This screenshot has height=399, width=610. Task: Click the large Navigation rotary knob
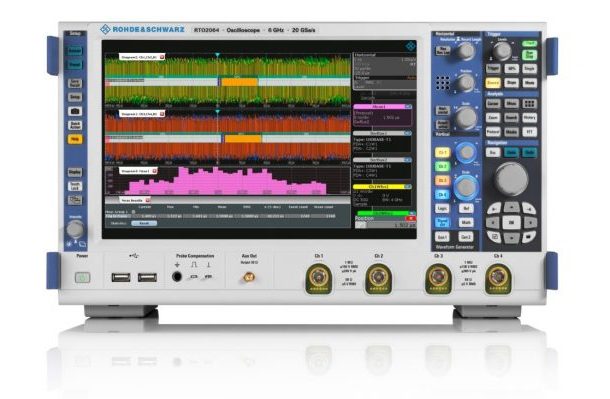click(511, 179)
